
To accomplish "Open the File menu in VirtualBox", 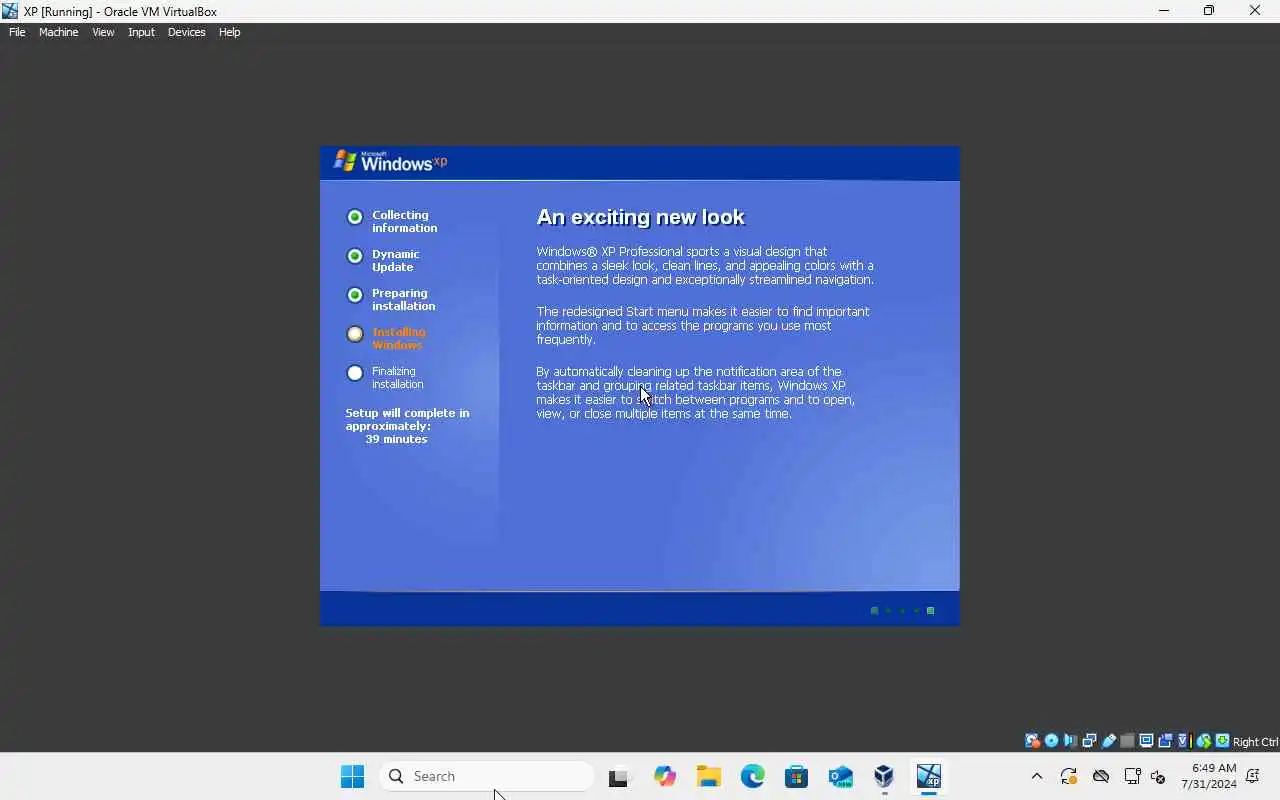I will pos(17,32).
